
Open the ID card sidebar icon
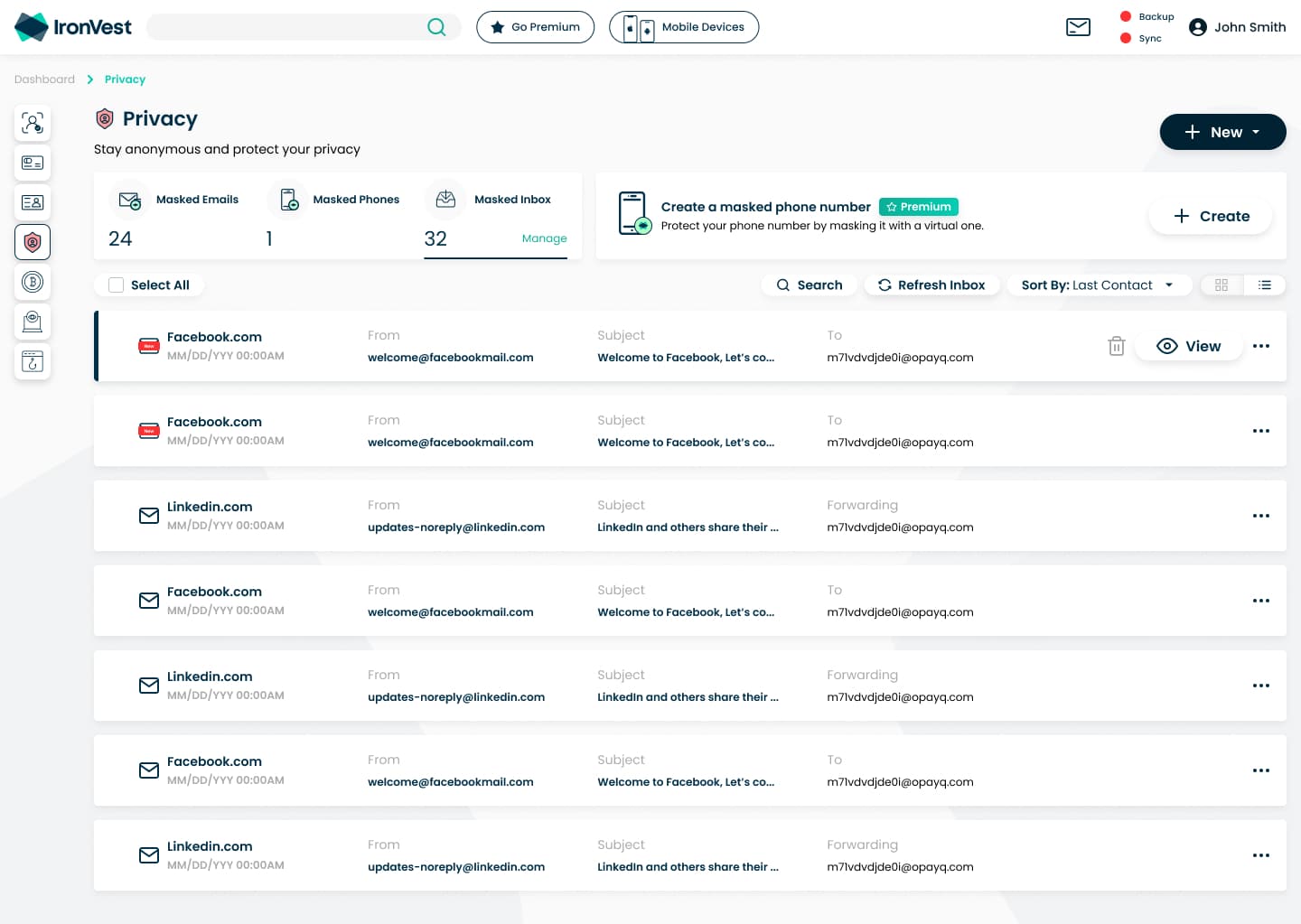33,202
